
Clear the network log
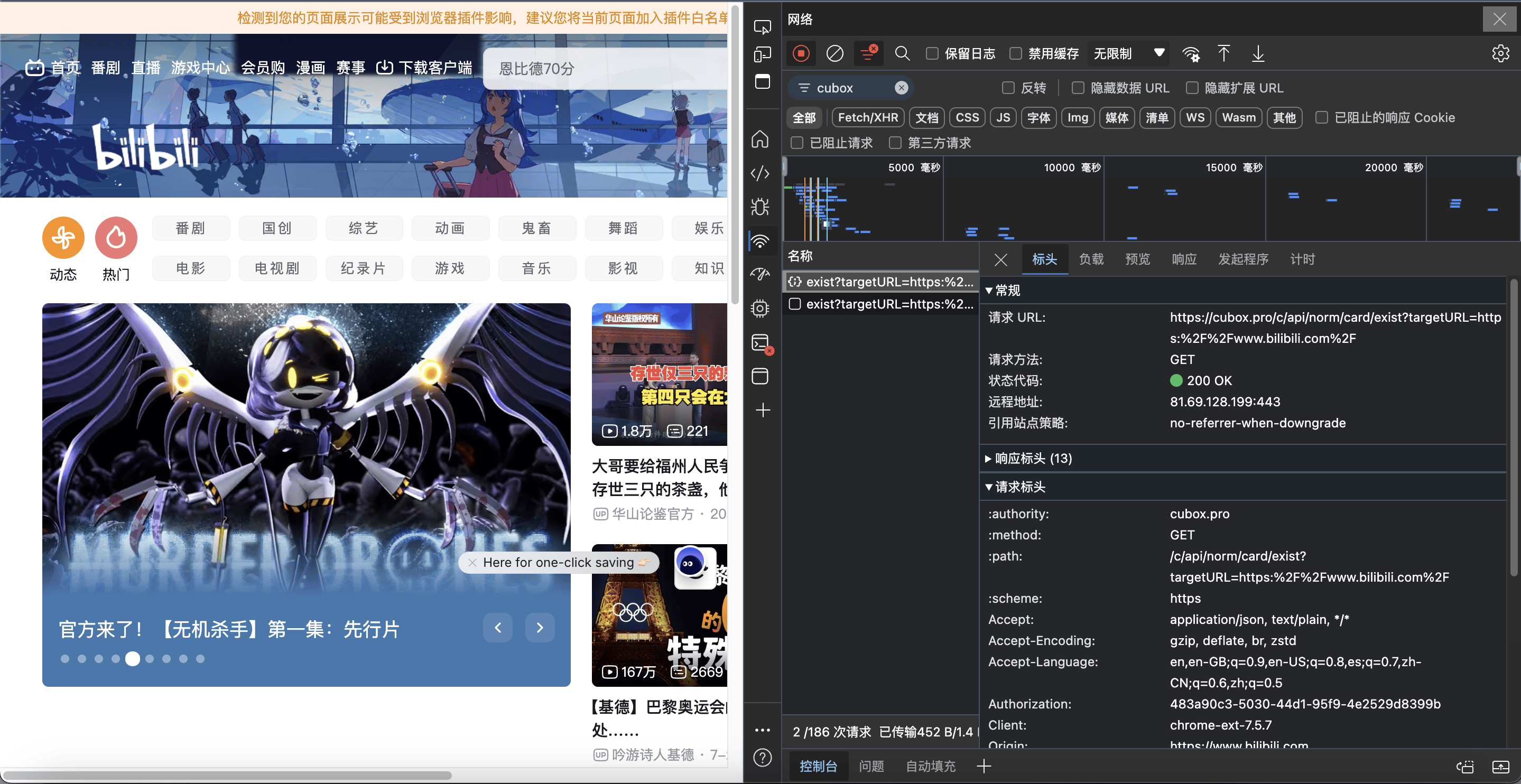tap(834, 54)
